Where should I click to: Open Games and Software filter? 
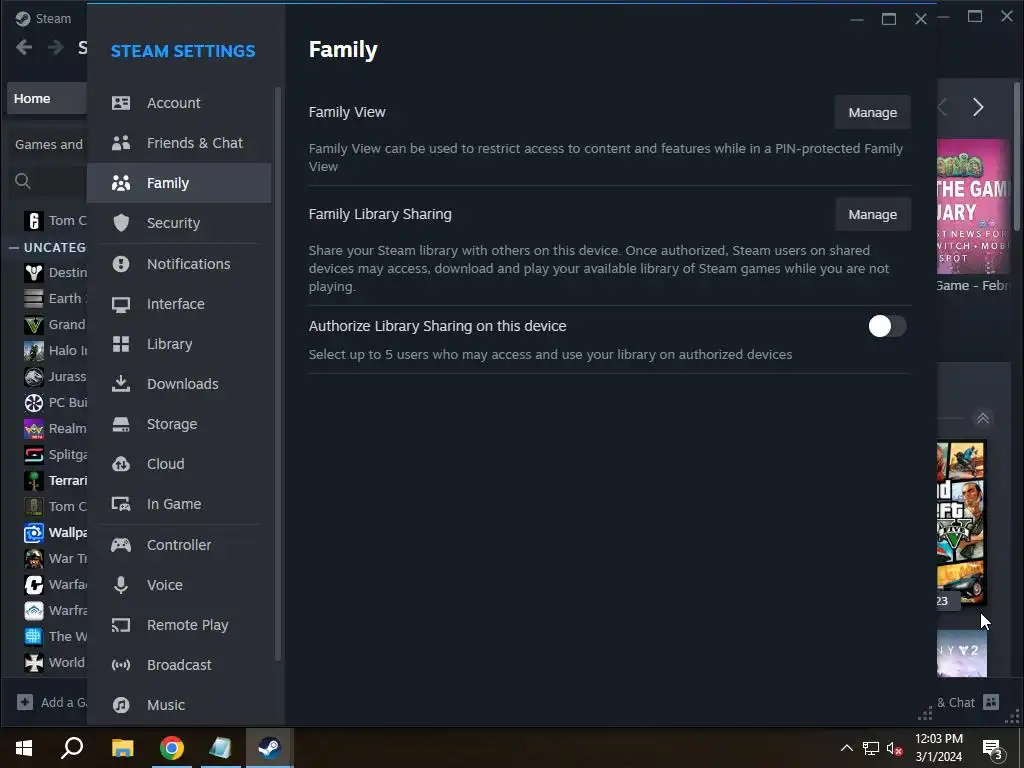50,144
